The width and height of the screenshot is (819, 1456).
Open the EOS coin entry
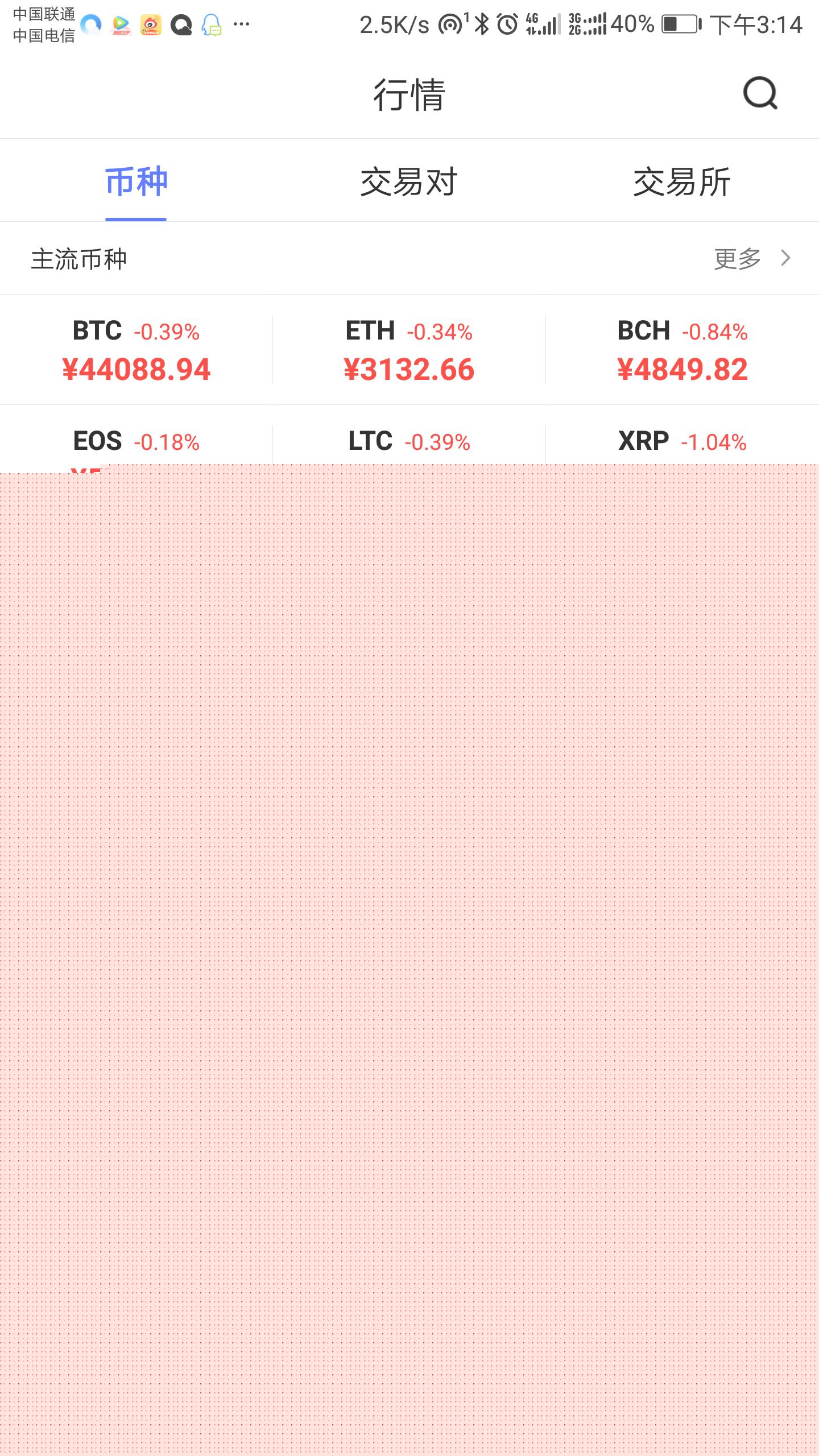[x=136, y=441]
